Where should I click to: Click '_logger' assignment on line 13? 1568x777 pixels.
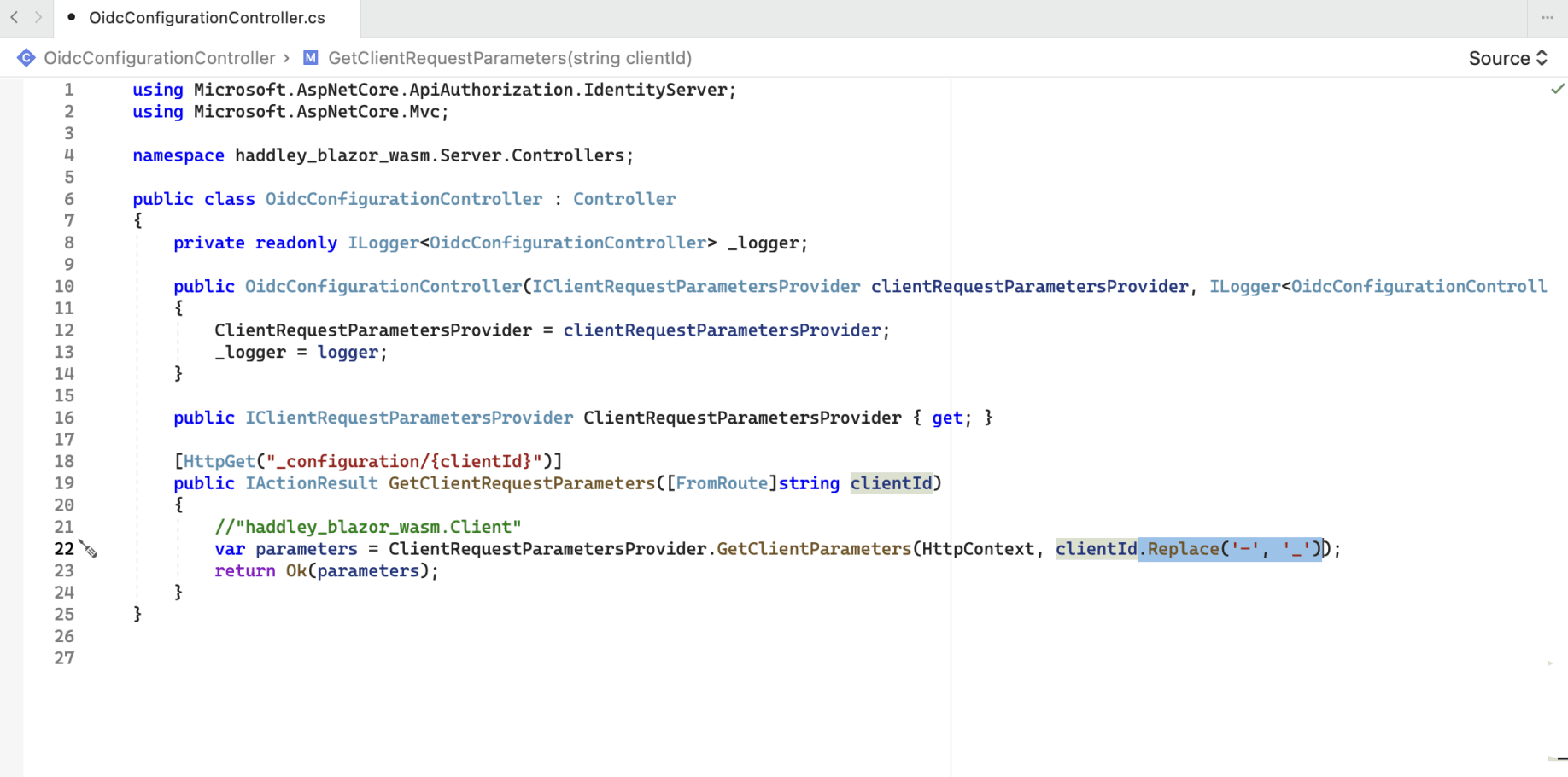(x=250, y=352)
